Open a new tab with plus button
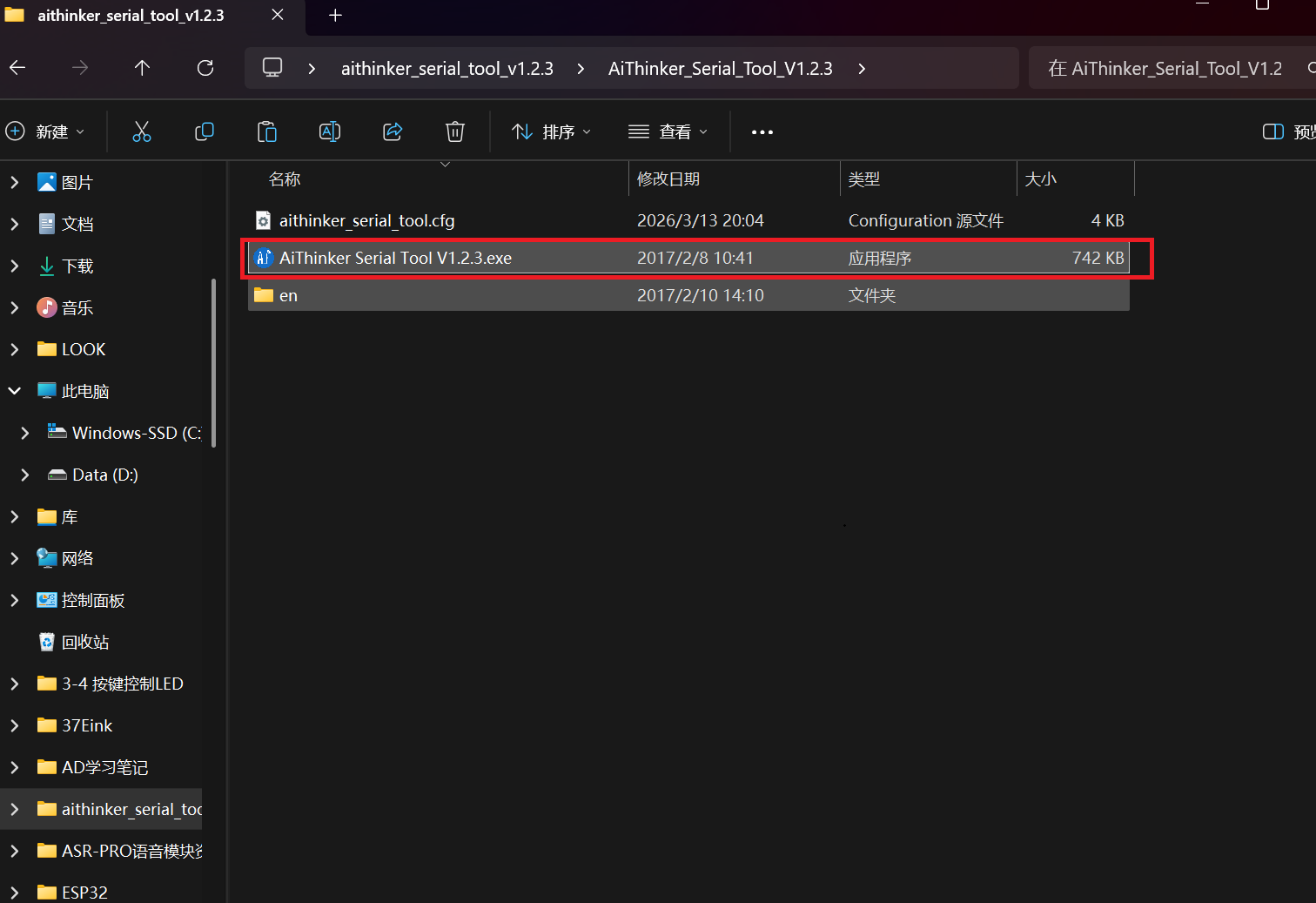The image size is (1316, 903). click(335, 16)
